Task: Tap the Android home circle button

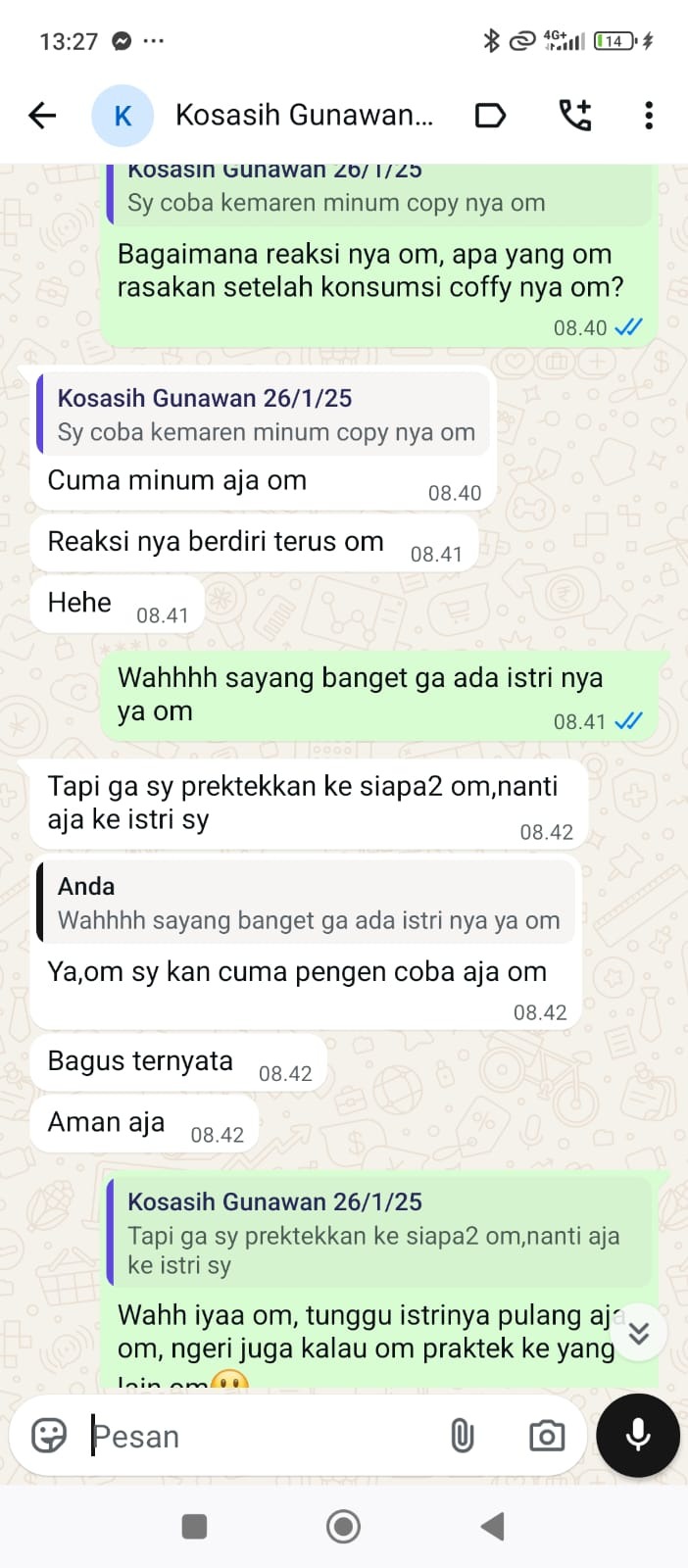Action: click(343, 1526)
